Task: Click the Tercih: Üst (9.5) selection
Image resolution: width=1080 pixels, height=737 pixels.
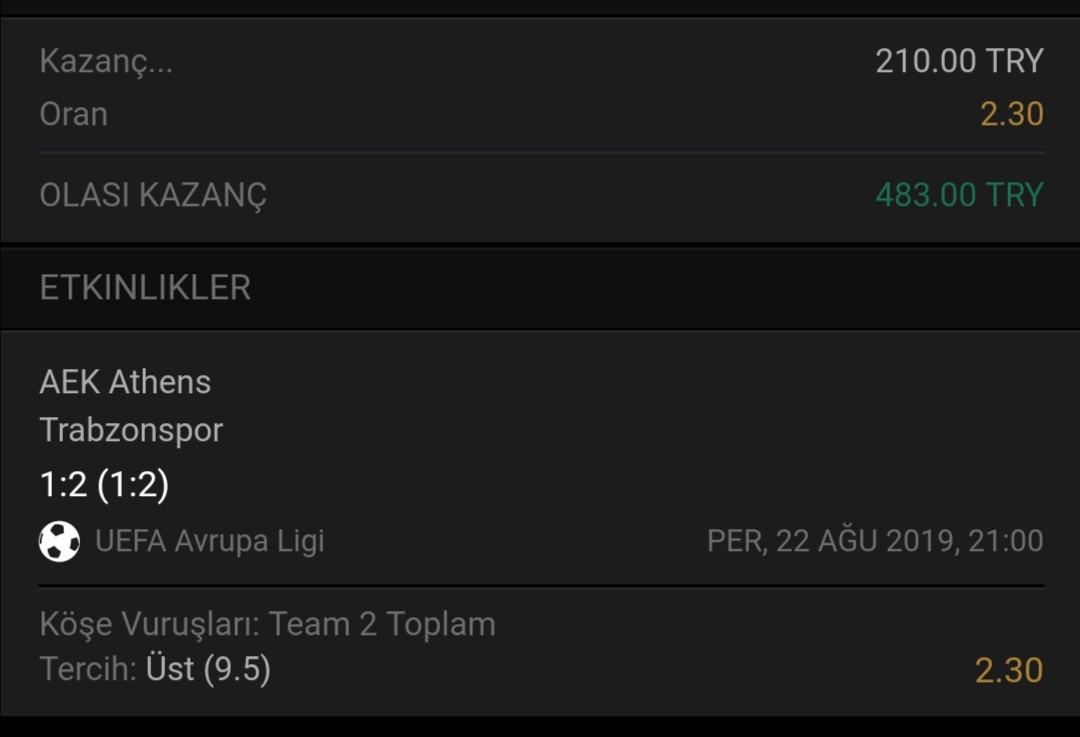Action: 155,669
